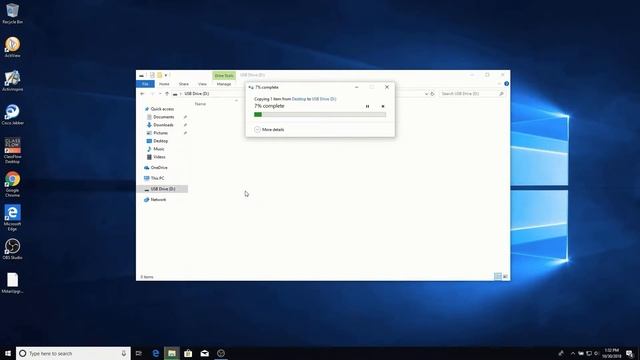
Task: Open the Windows Start menu
Action: pyautogui.click(x=8, y=353)
